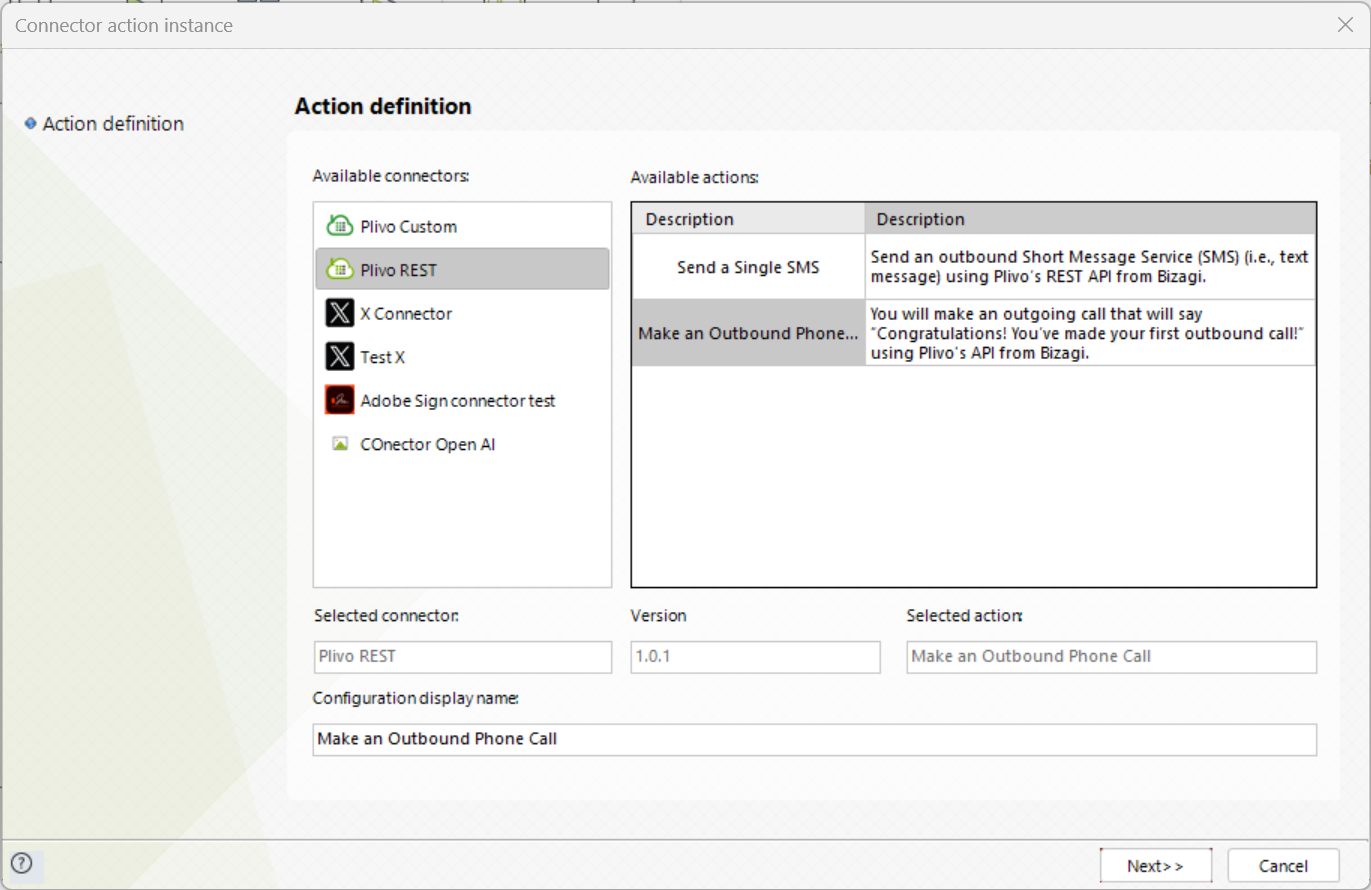Click the Cancel button
1371x890 pixels.
click(1283, 866)
